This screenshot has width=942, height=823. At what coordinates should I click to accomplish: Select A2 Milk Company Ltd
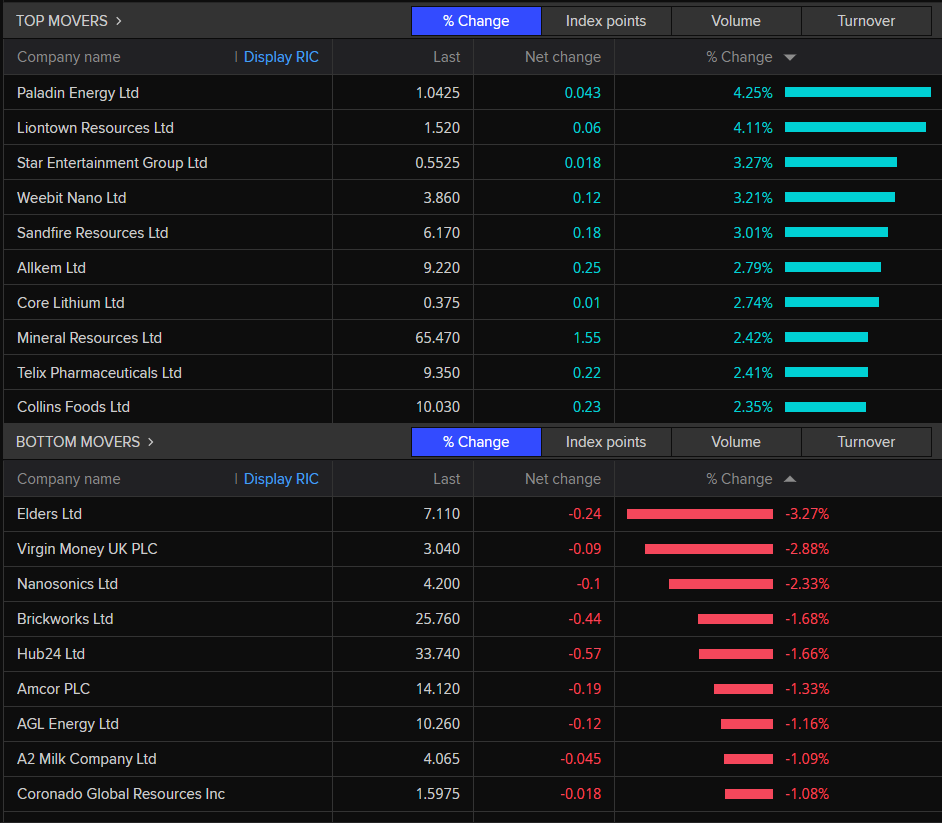pyautogui.click(x=87, y=759)
